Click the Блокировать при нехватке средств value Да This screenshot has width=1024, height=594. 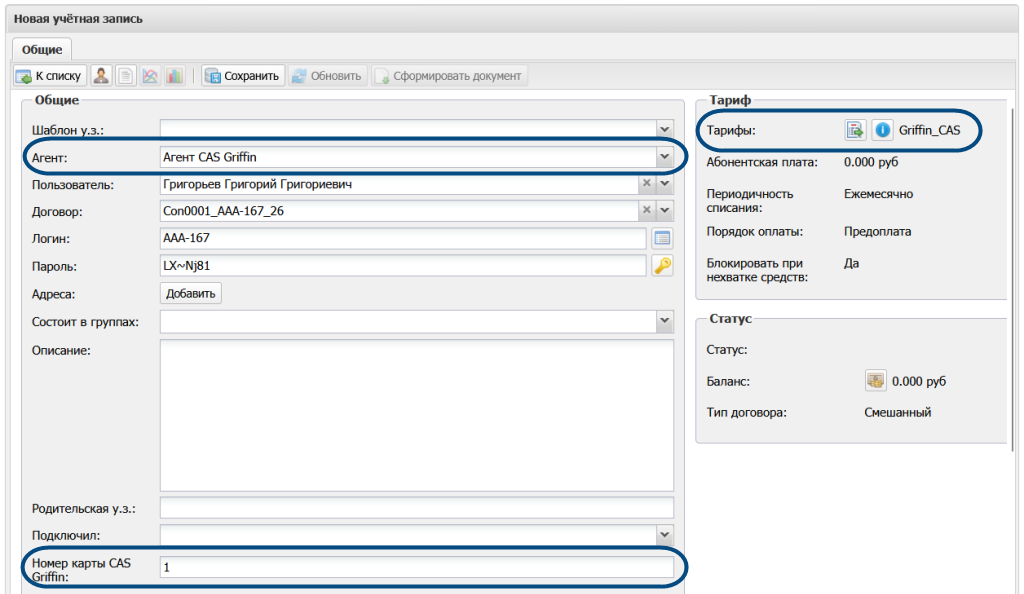click(x=851, y=263)
